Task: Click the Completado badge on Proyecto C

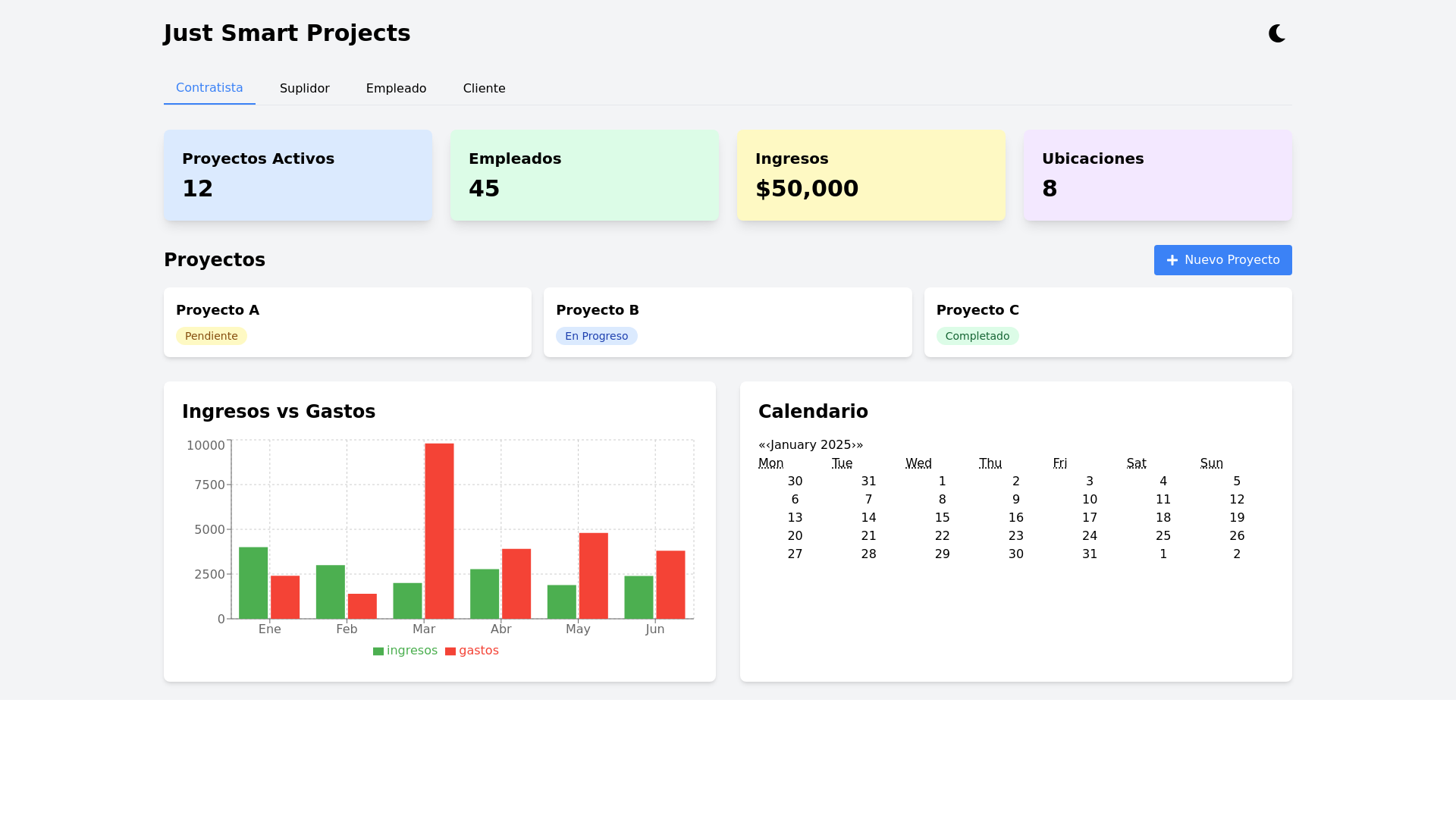Action: tap(977, 335)
